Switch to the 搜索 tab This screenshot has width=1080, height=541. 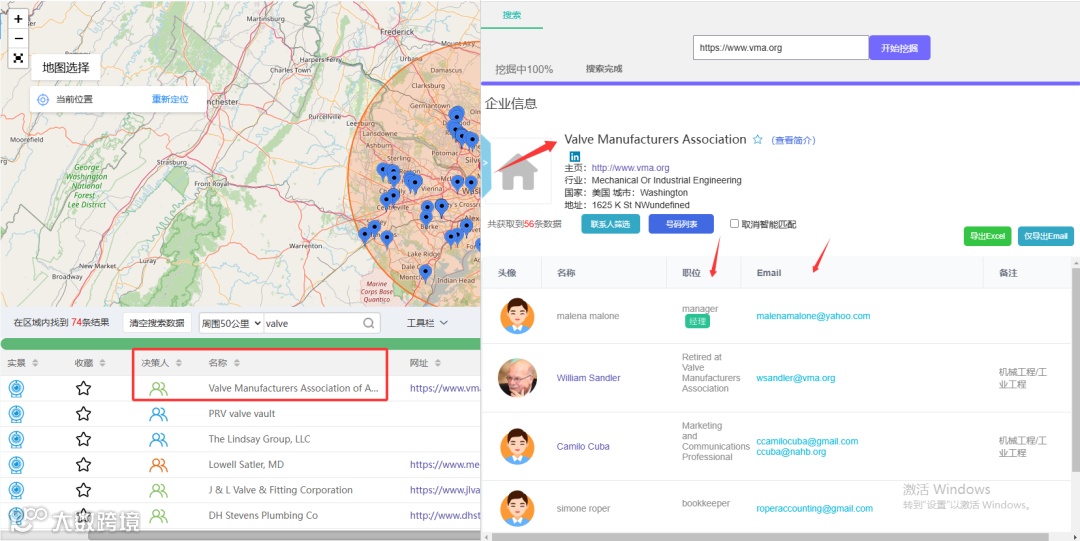pos(512,15)
